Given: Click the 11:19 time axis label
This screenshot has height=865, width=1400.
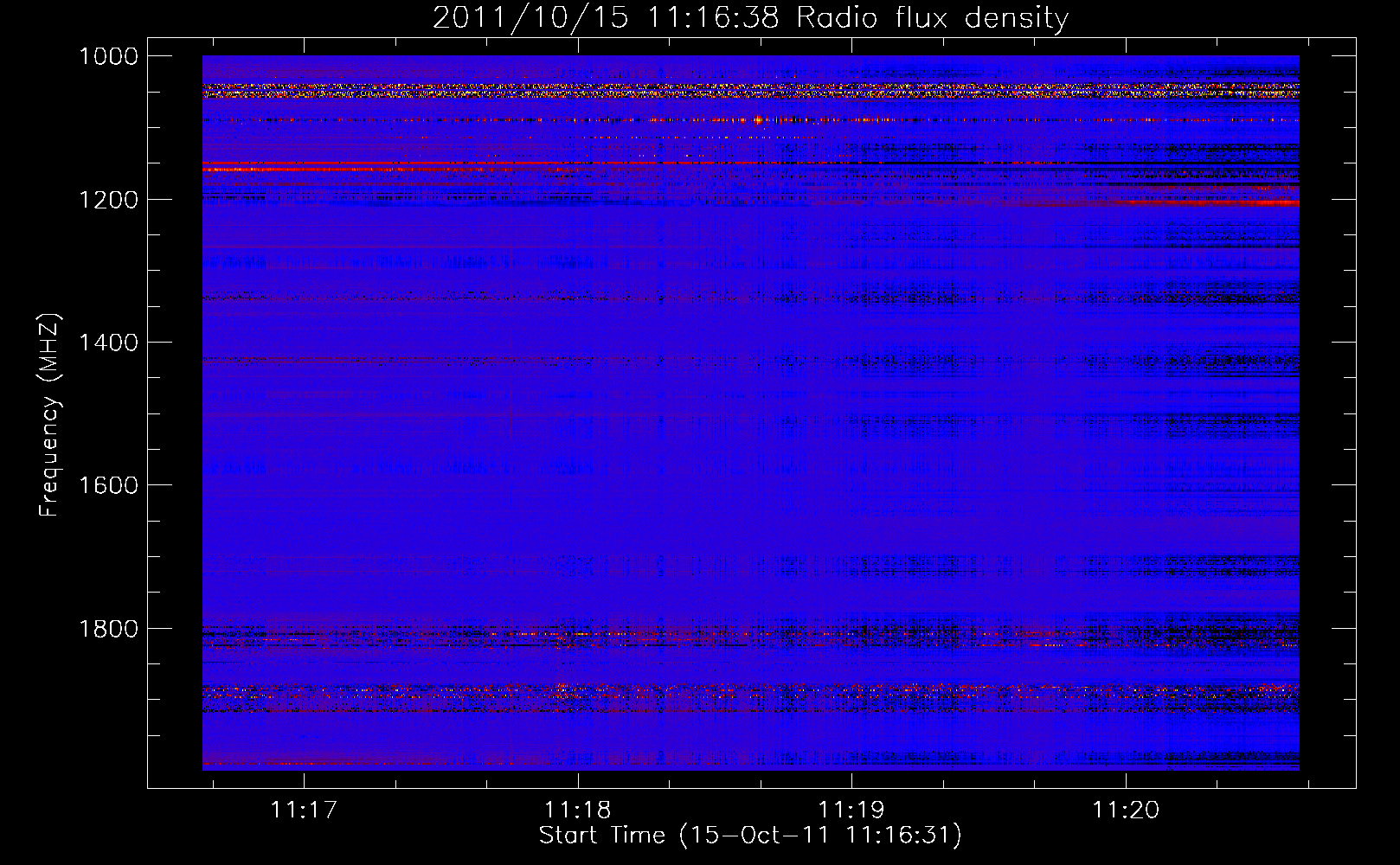Looking at the screenshot, I should tap(851, 810).
